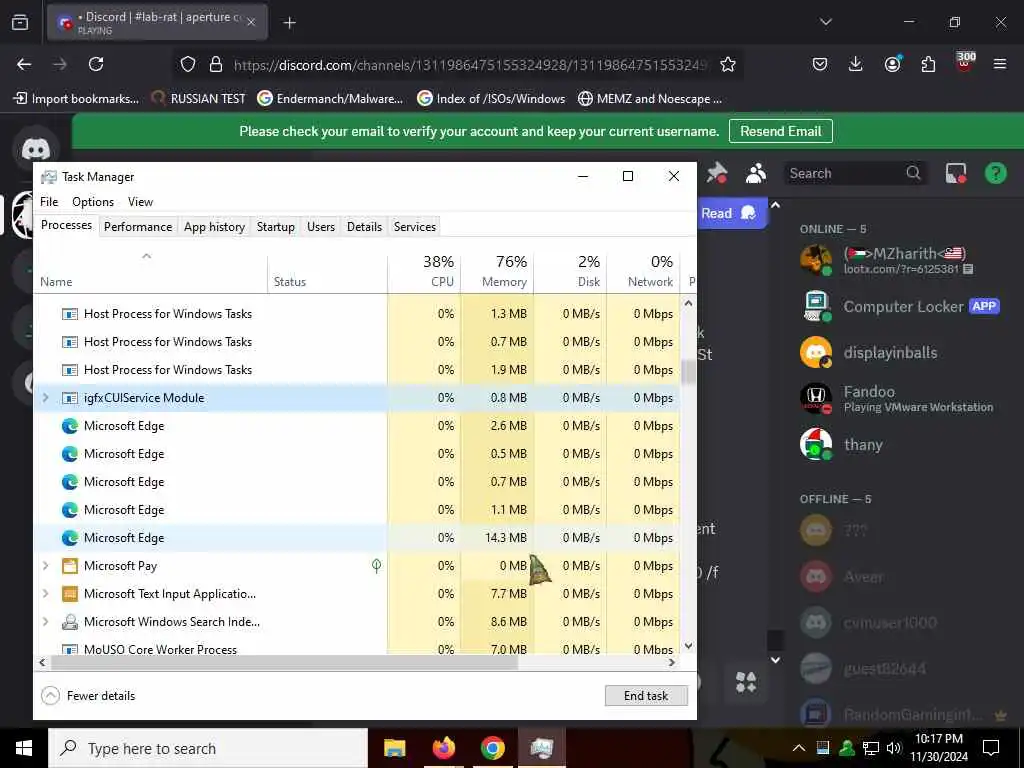1024x768 pixels.
Task: List all tabs dropdown arrow
Action: coord(825,22)
